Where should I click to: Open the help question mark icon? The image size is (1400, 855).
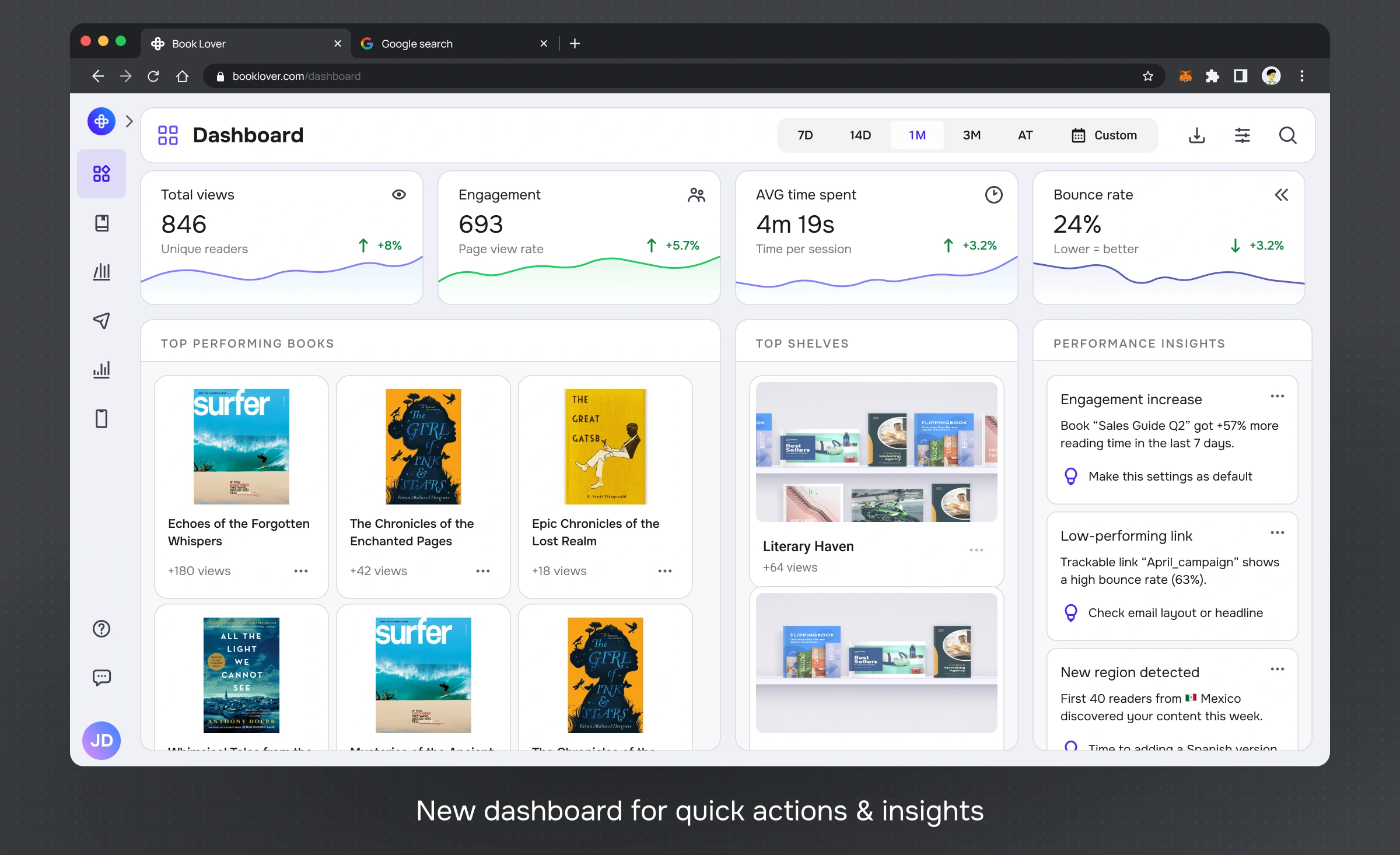click(x=101, y=628)
